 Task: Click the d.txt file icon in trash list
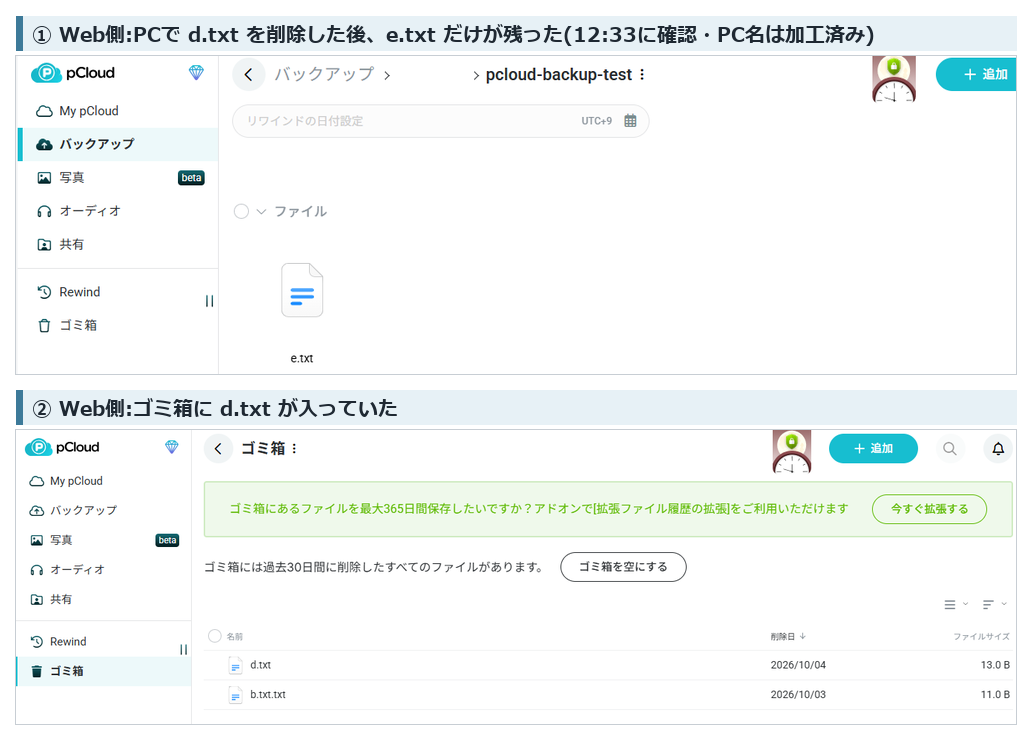(236, 666)
